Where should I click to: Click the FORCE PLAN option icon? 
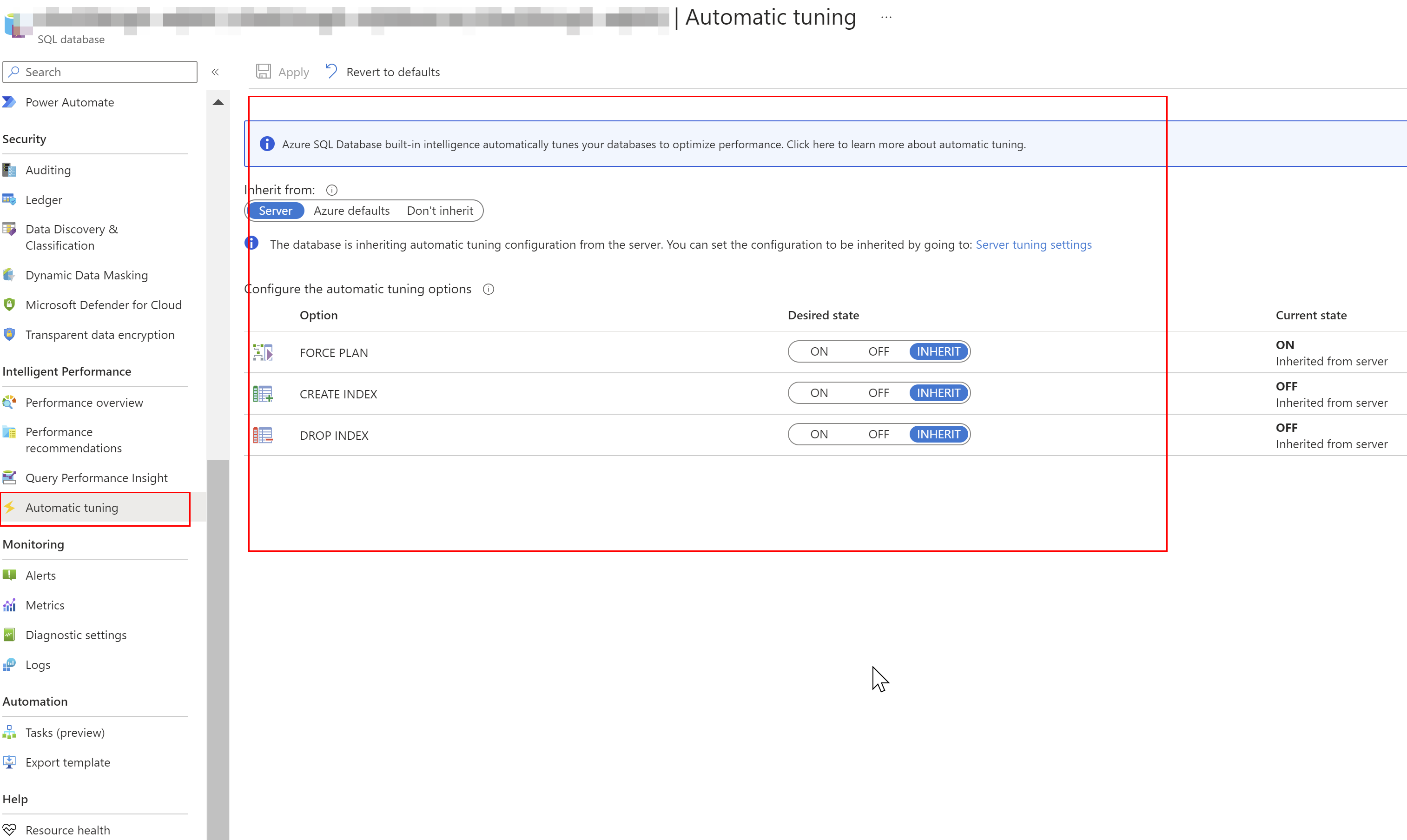coord(263,353)
